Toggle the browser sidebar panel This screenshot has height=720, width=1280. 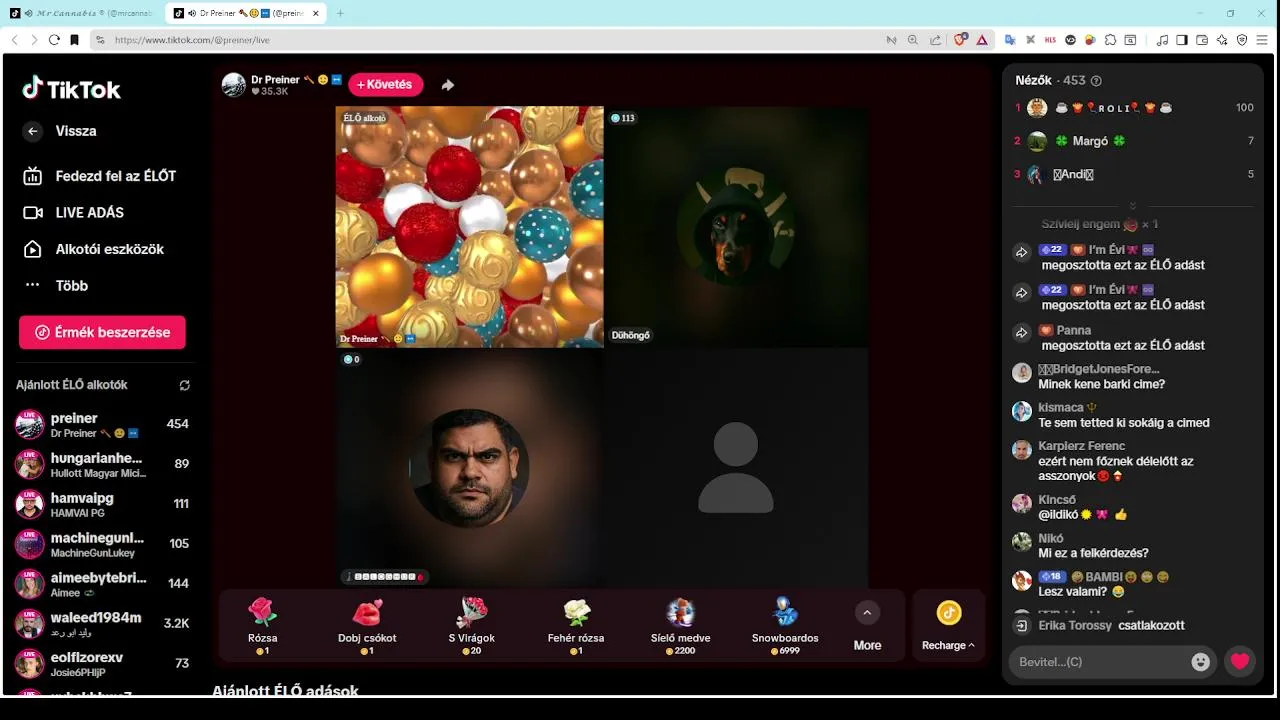click(x=1182, y=40)
